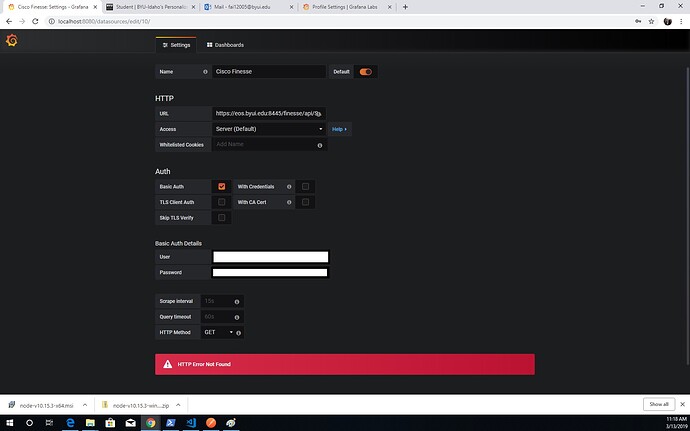690x431 pixels.
Task: Enable the TLS Client Auth checkbox
Action: [221, 202]
